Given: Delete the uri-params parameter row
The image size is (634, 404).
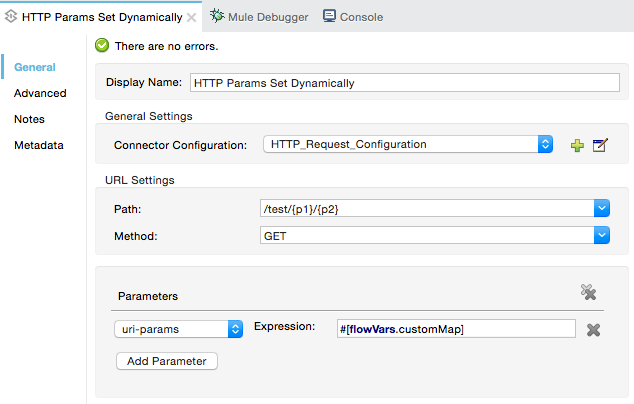Looking at the screenshot, I should (593, 329).
